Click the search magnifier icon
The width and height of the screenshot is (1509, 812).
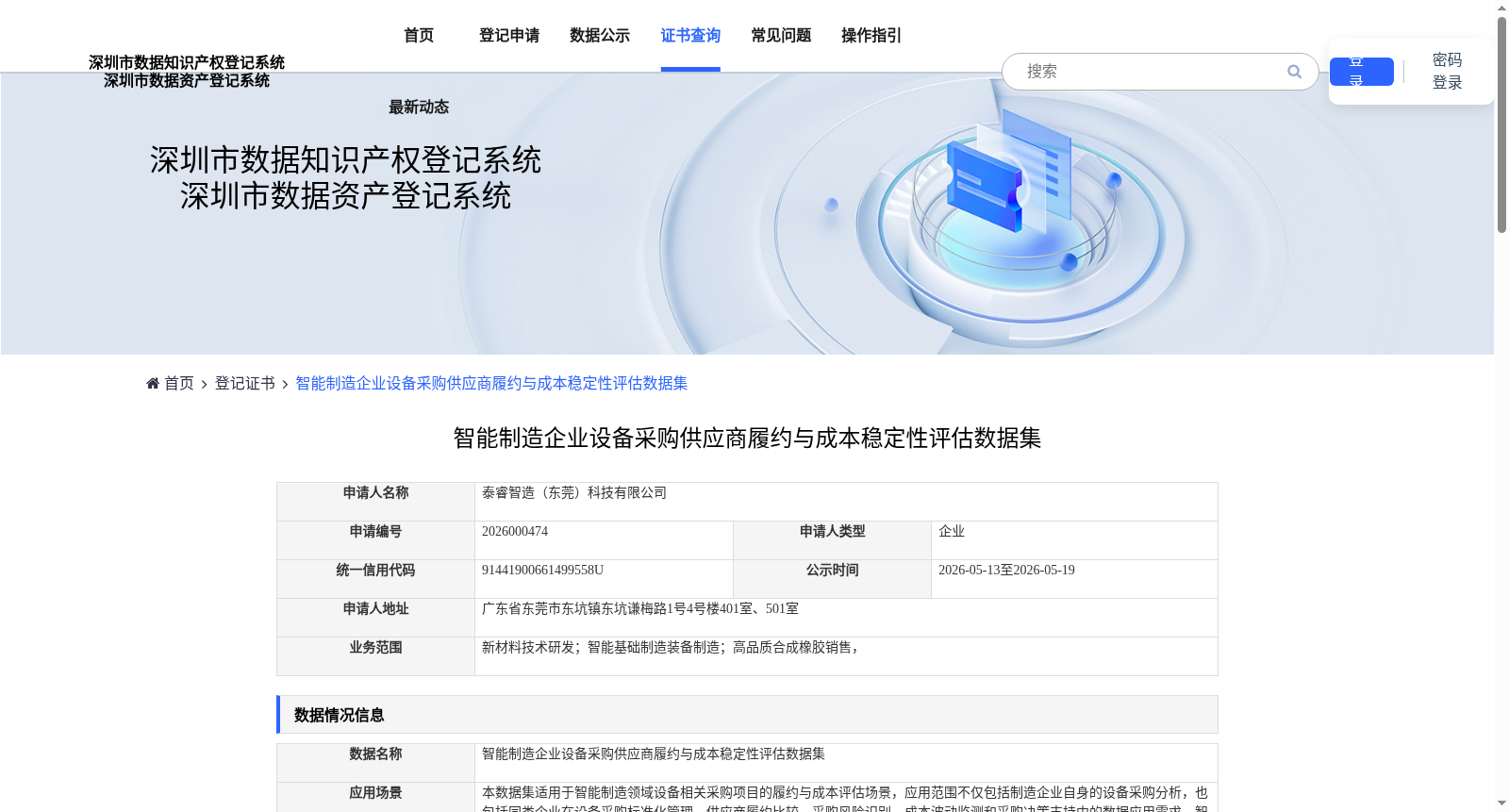pyautogui.click(x=1294, y=72)
